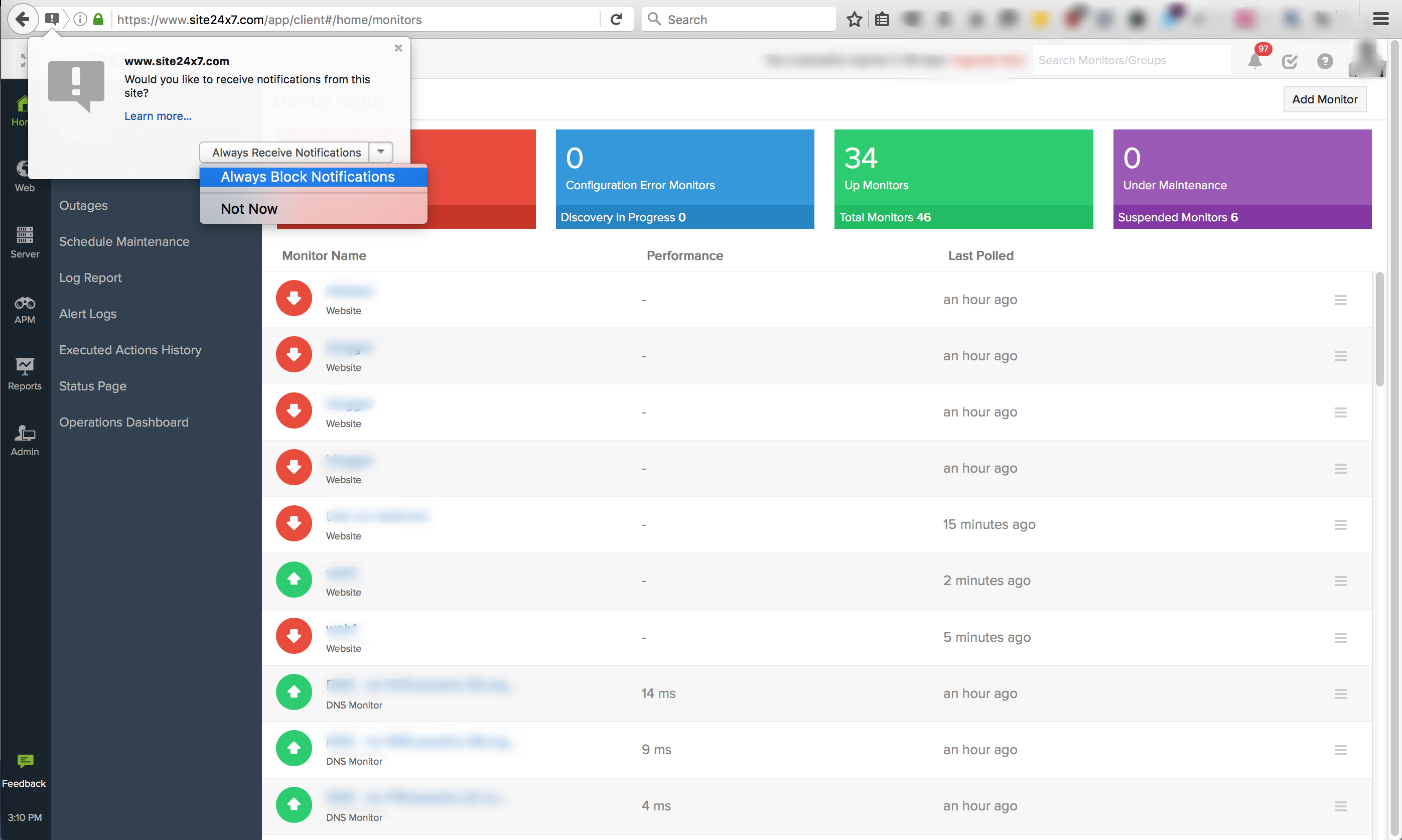Bookmark page with the star icon
Viewport: 1402px width, 840px height.
854,20
